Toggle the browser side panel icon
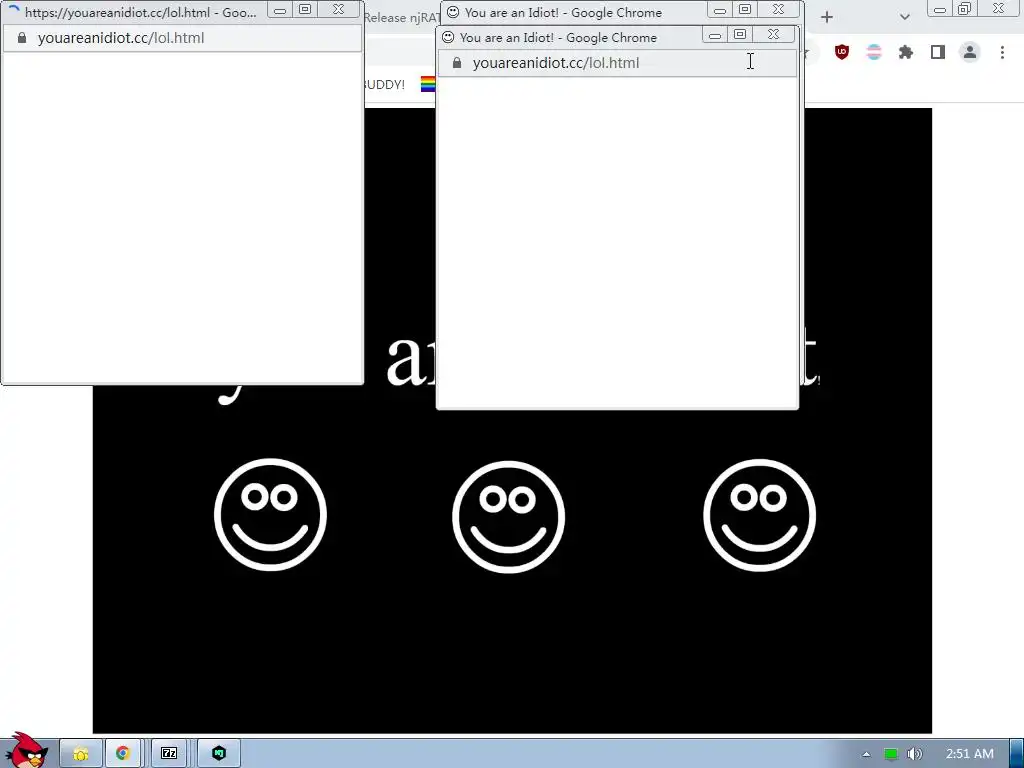 point(938,52)
